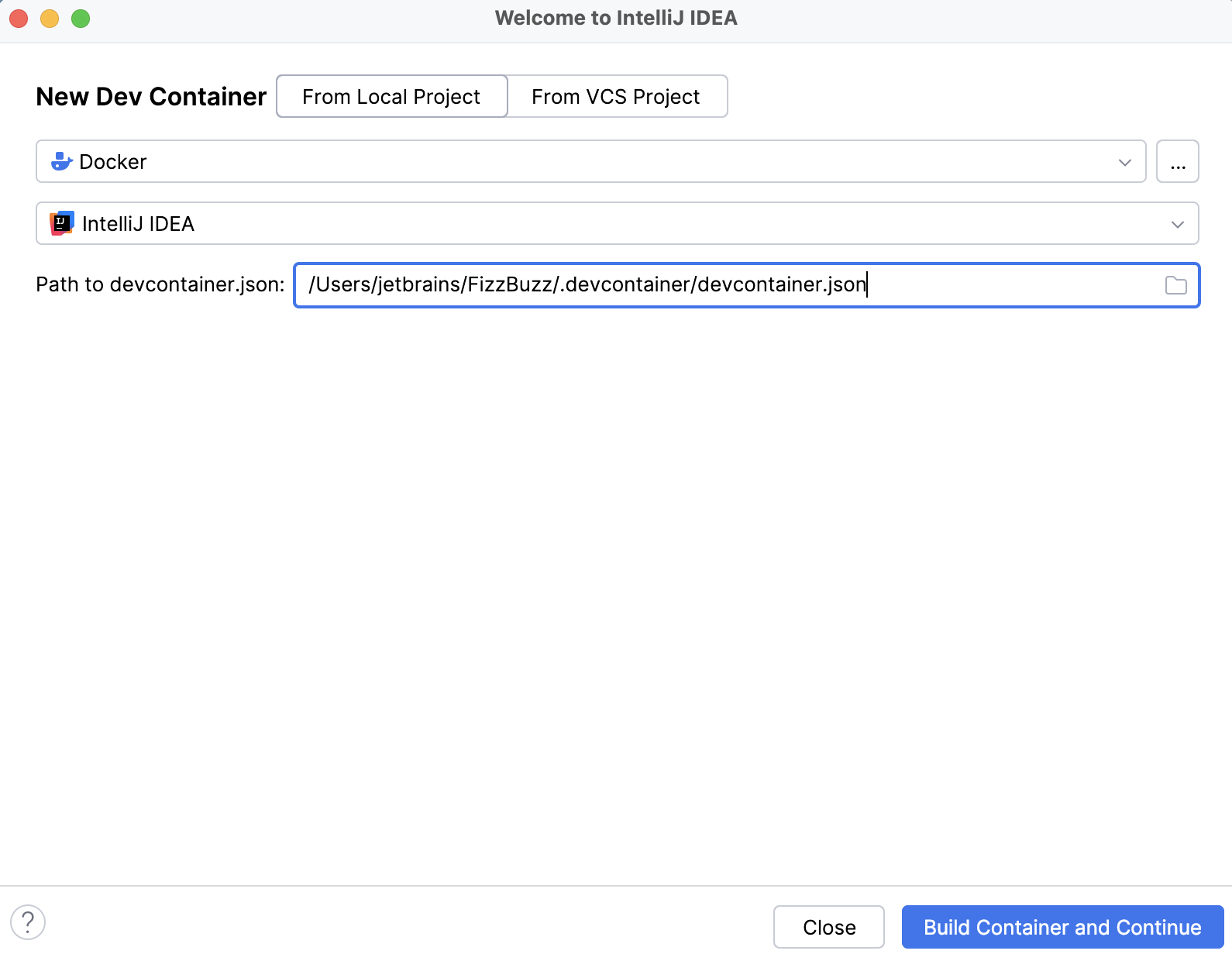Click the ellipsis button next to Docker
1232x961 pixels.
[1178, 161]
